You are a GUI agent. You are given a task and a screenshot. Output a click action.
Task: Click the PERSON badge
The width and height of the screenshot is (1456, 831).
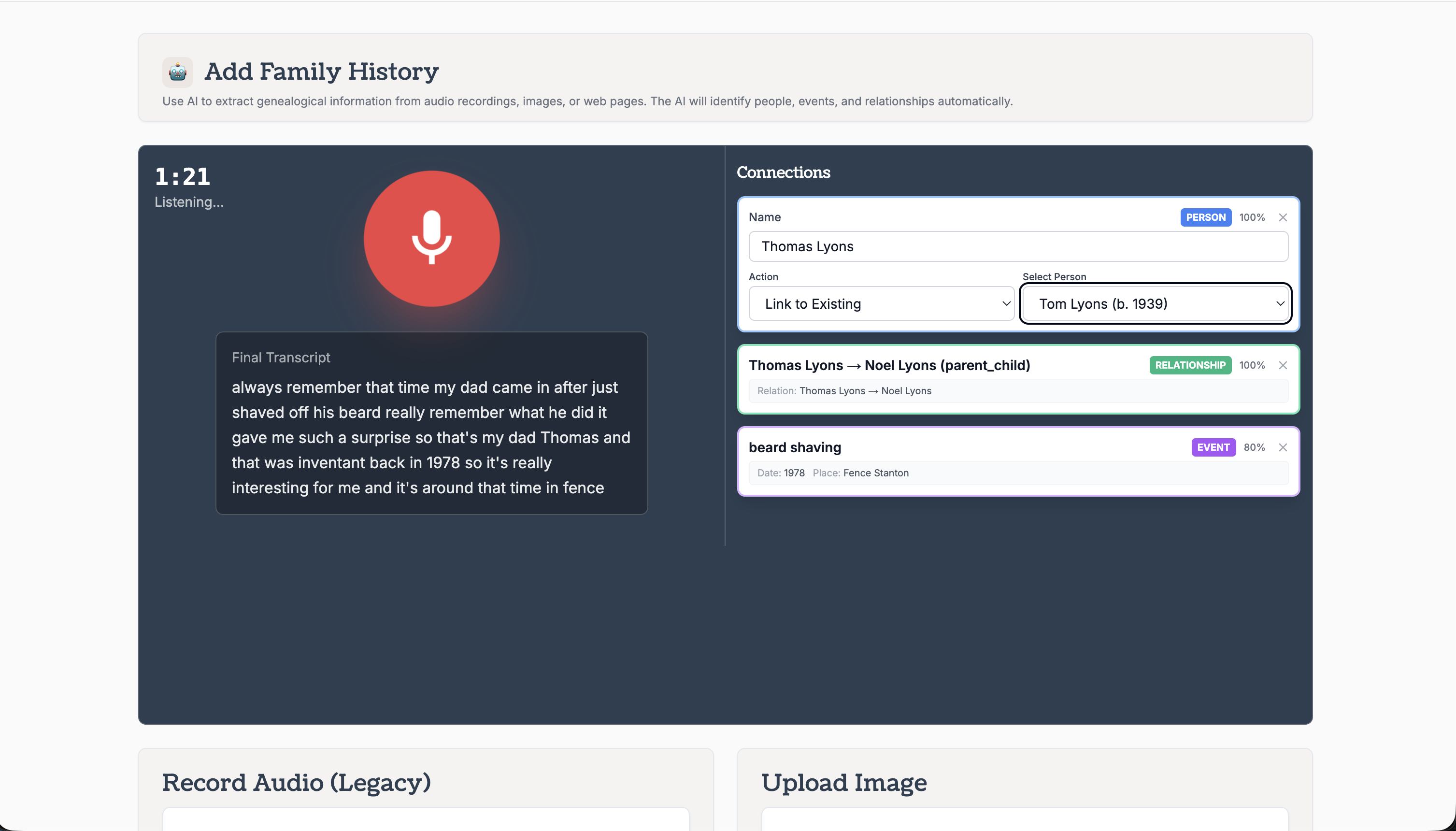click(x=1206, y=217)
